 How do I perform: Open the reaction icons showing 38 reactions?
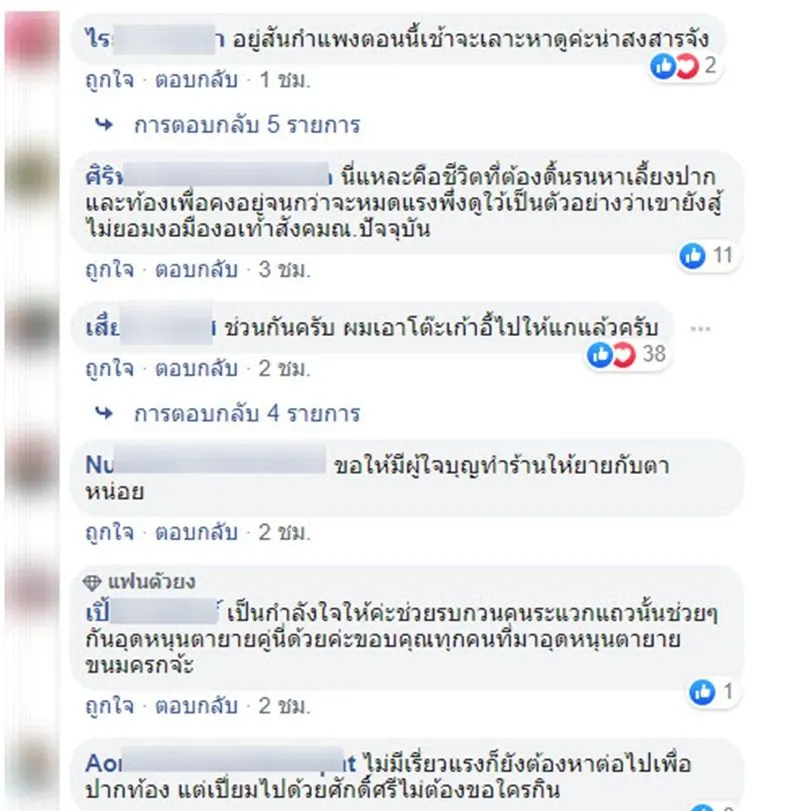627,355
